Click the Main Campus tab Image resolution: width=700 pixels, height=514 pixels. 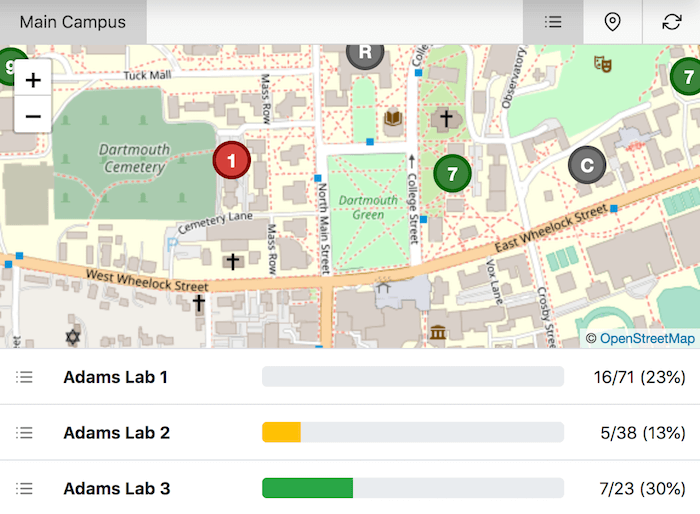point(73,22)
